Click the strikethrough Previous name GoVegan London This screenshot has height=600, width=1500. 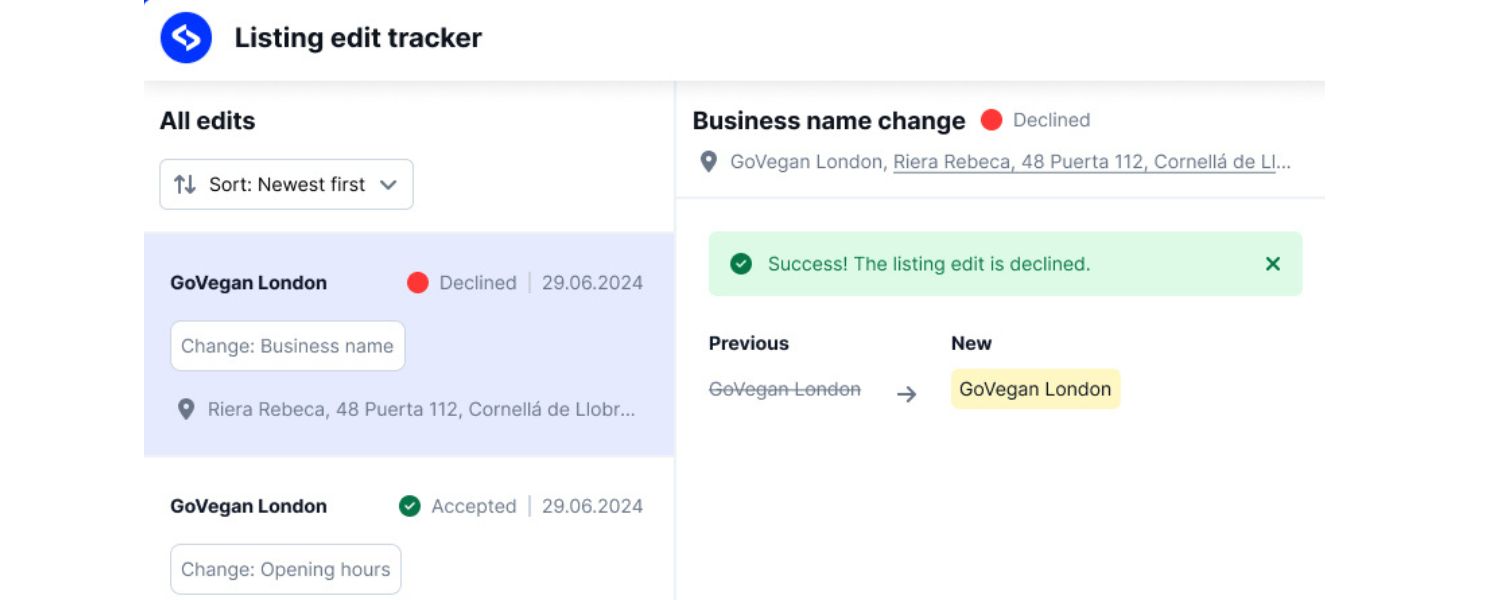785,389
